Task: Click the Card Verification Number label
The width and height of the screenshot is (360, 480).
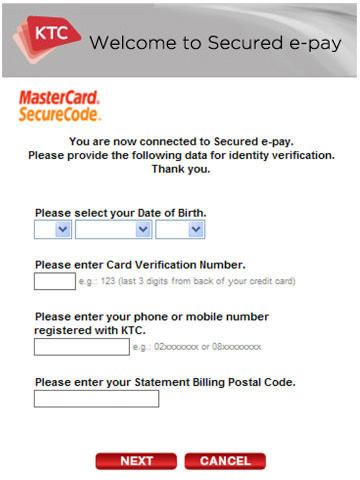Action: pos(140,265)
